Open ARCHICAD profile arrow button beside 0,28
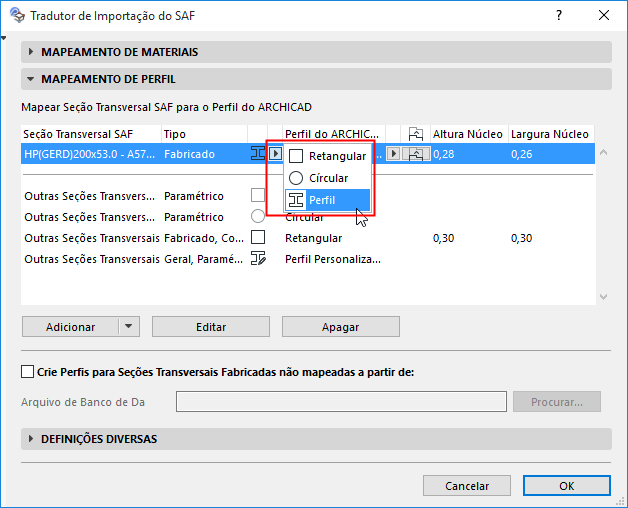628x508 pixels. click(394, 154)
